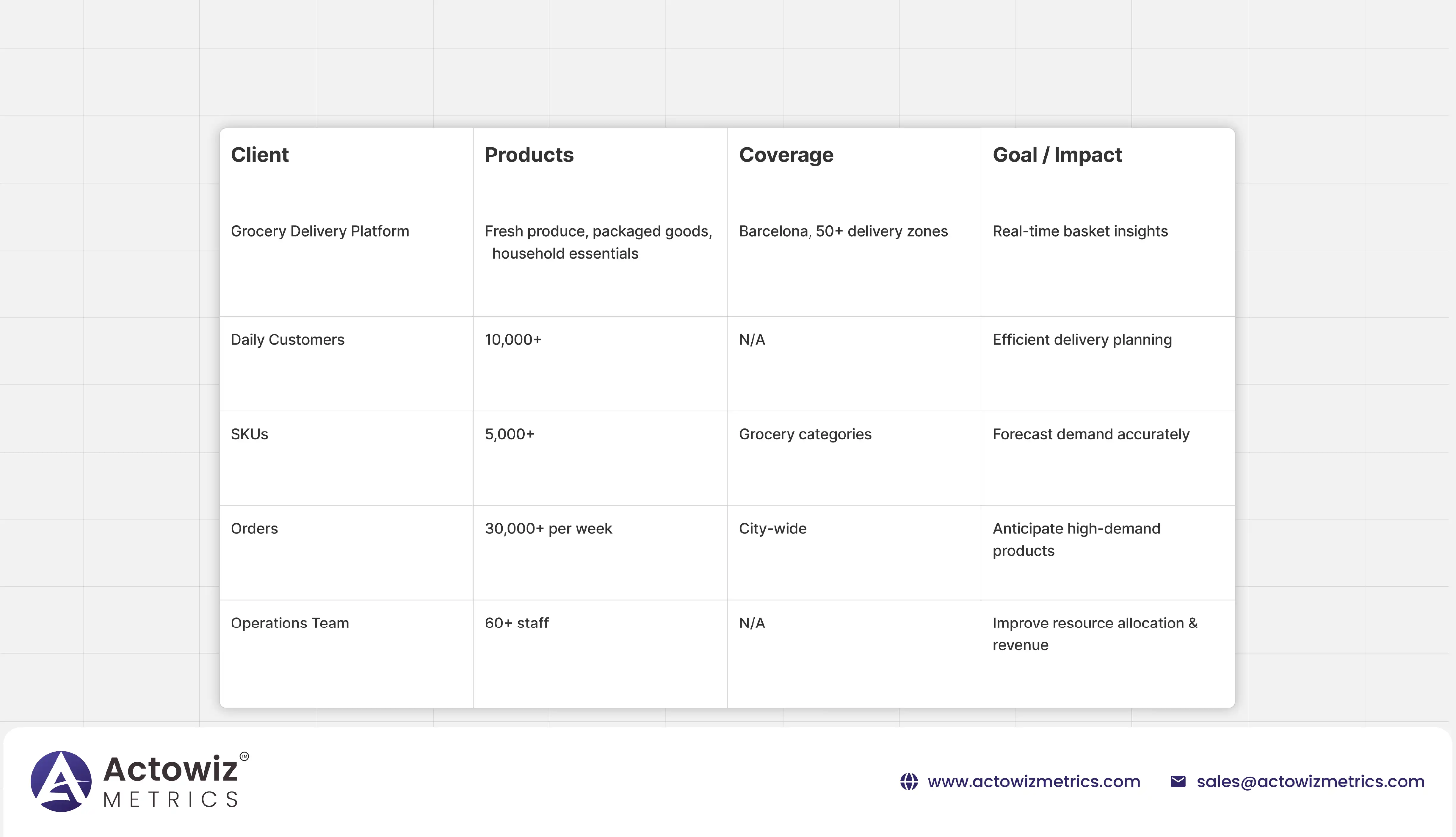This screenshot has height=837, width=1456.
Task: Click the sales@actowizmetrics.com email link
Action: 1310,782
